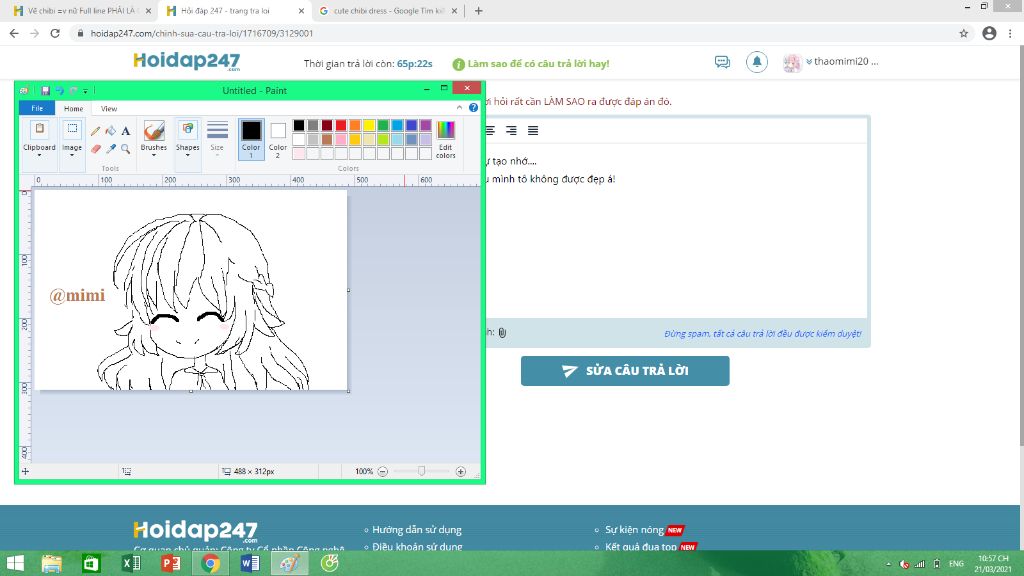Select the Eraser tool in Paint
The height and width of the screenshot is (576, 1024).
95,149
